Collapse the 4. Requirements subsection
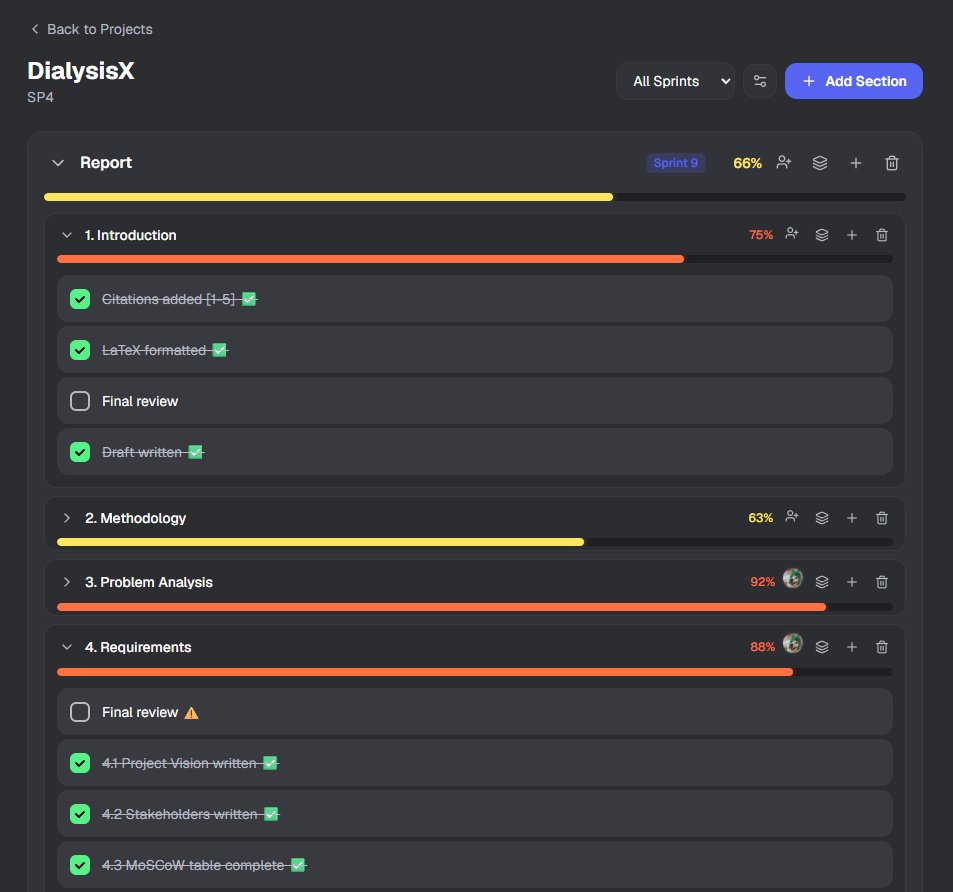 click(67, 647)
